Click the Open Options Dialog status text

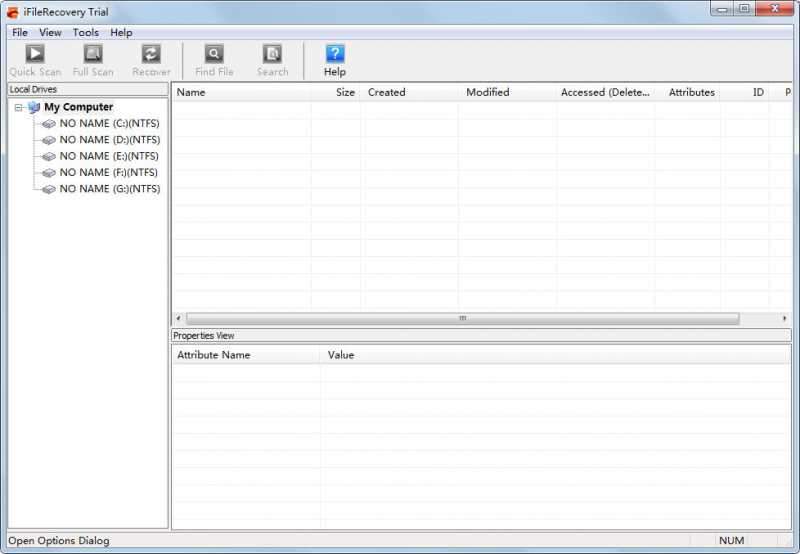[59, 541]
